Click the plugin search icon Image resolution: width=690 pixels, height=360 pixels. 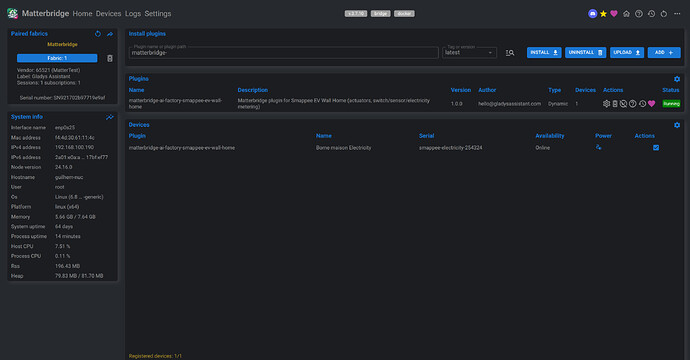coord(510,53)
